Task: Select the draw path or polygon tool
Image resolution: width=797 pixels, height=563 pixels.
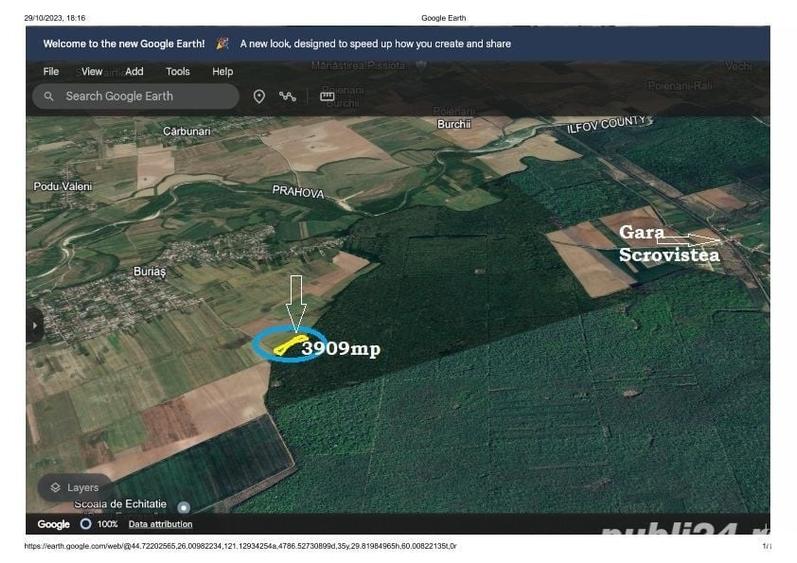Action: pyautogui.click(x=288, y=96)
